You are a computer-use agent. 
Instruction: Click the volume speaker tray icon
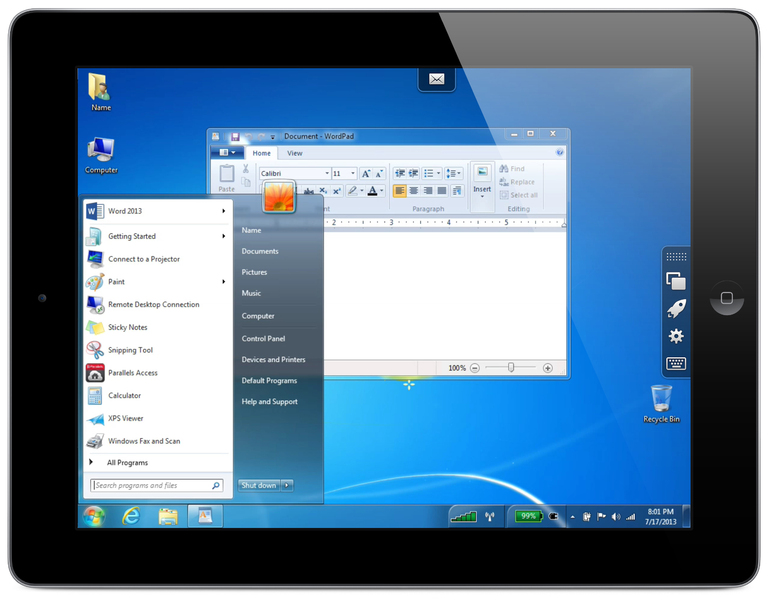(616, 517)
